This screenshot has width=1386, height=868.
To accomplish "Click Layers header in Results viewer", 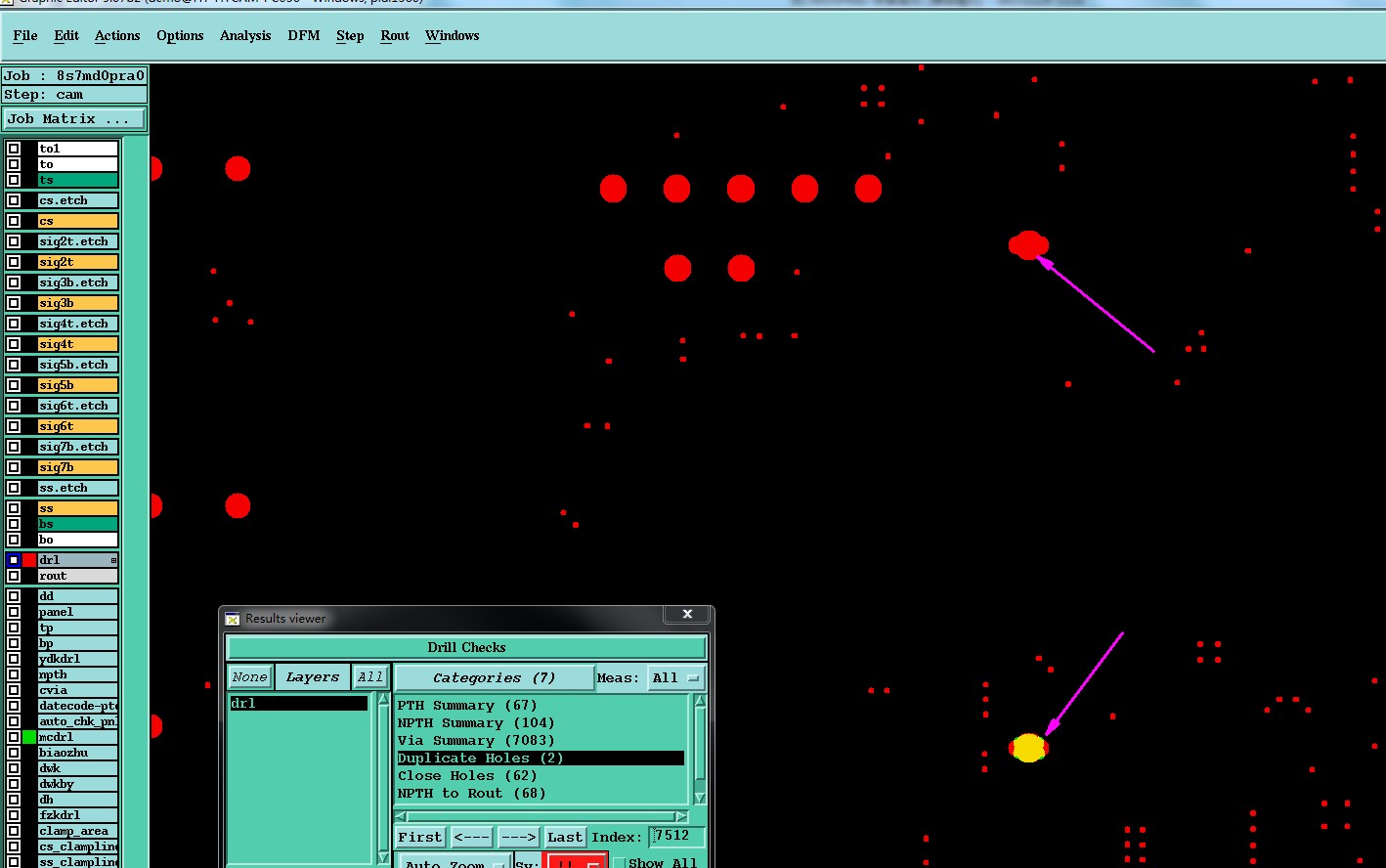I will tap(313, 676).
